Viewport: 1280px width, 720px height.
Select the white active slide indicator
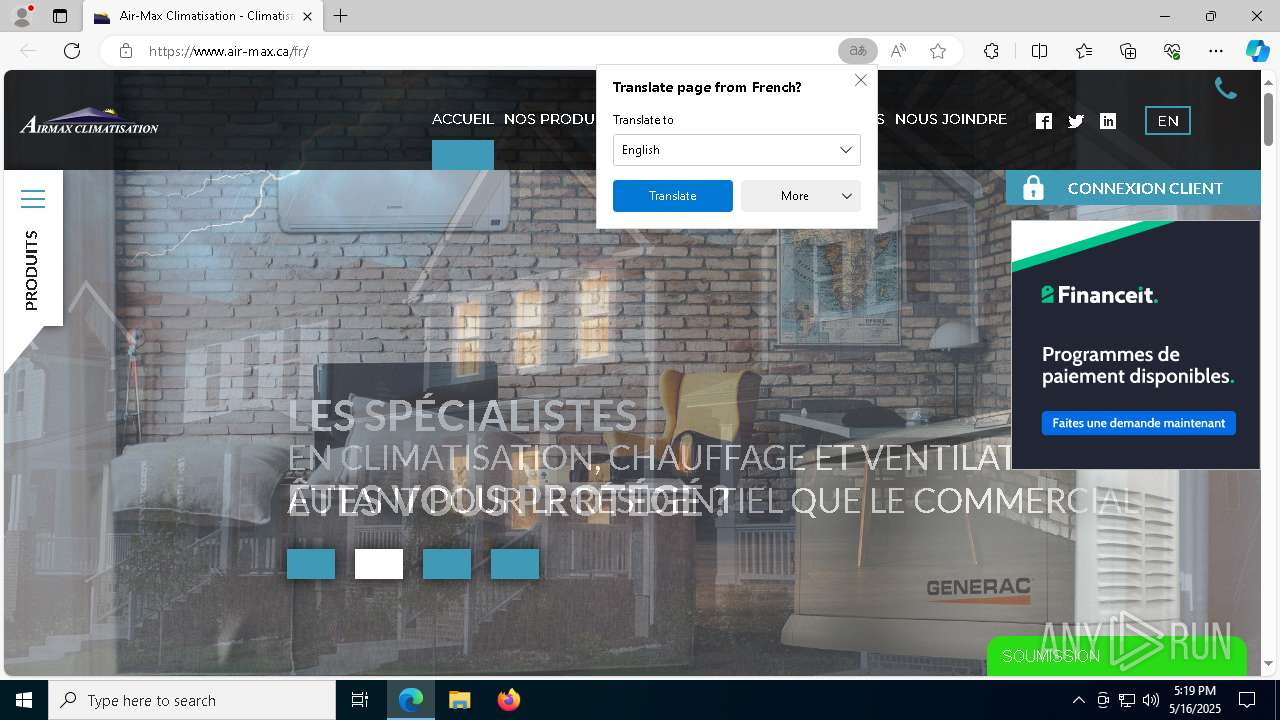pos(379,564)
